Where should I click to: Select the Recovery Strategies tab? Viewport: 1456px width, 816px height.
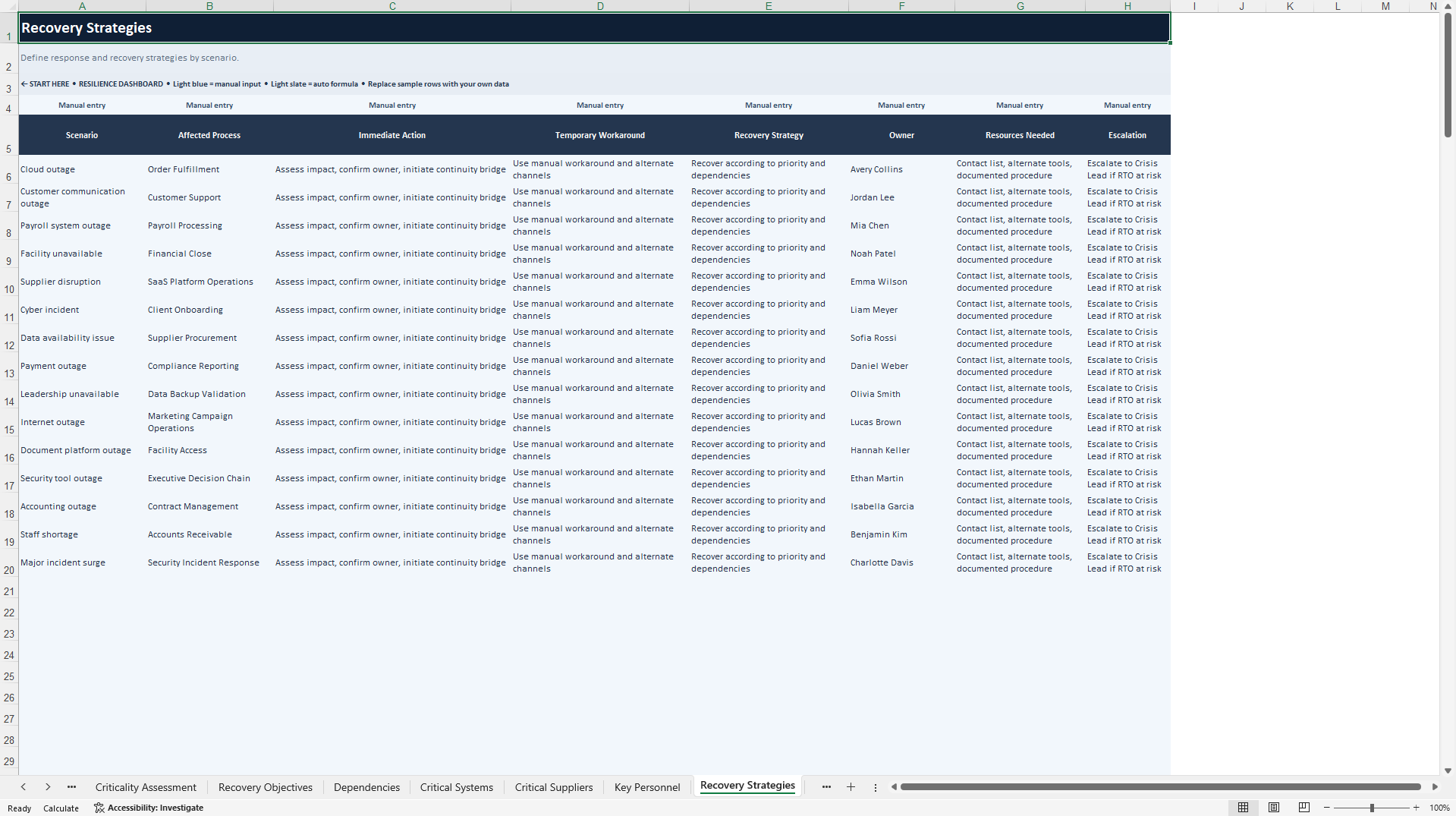pyautogui.click(x=747, y=786)
